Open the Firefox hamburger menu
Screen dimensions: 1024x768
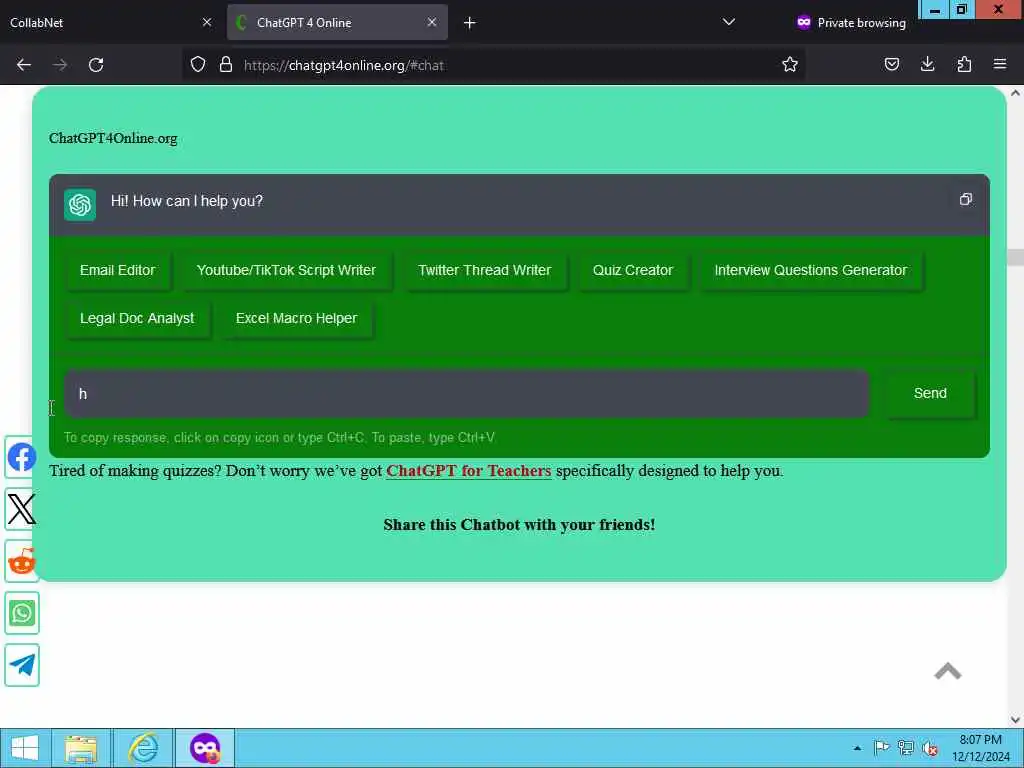pyautogui.click(x=1000, y=65)
